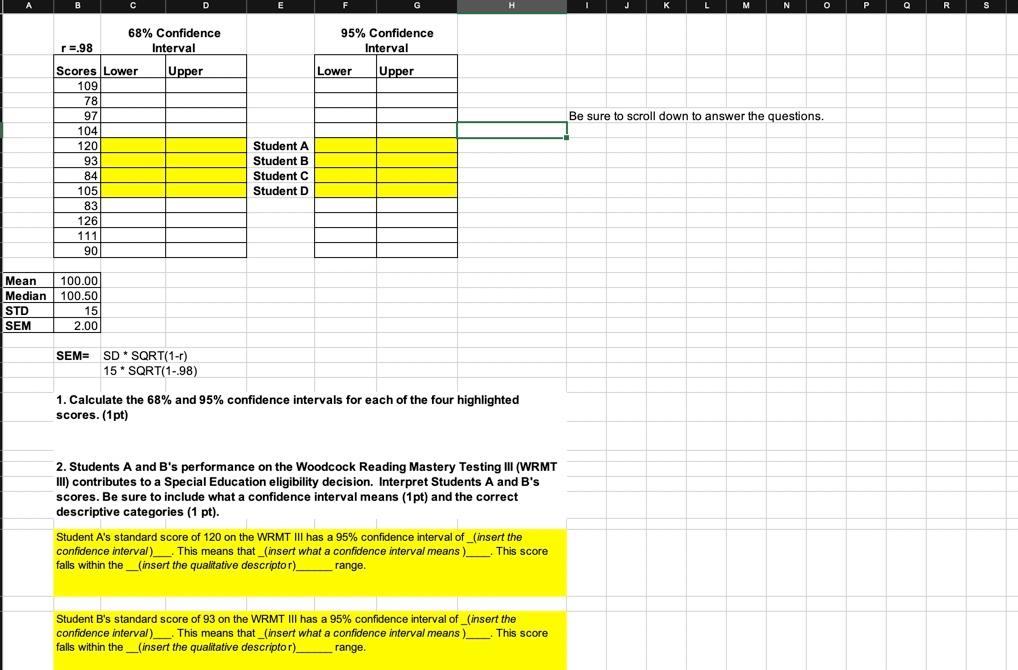Select the median value 100.50

tap(77, 295)
